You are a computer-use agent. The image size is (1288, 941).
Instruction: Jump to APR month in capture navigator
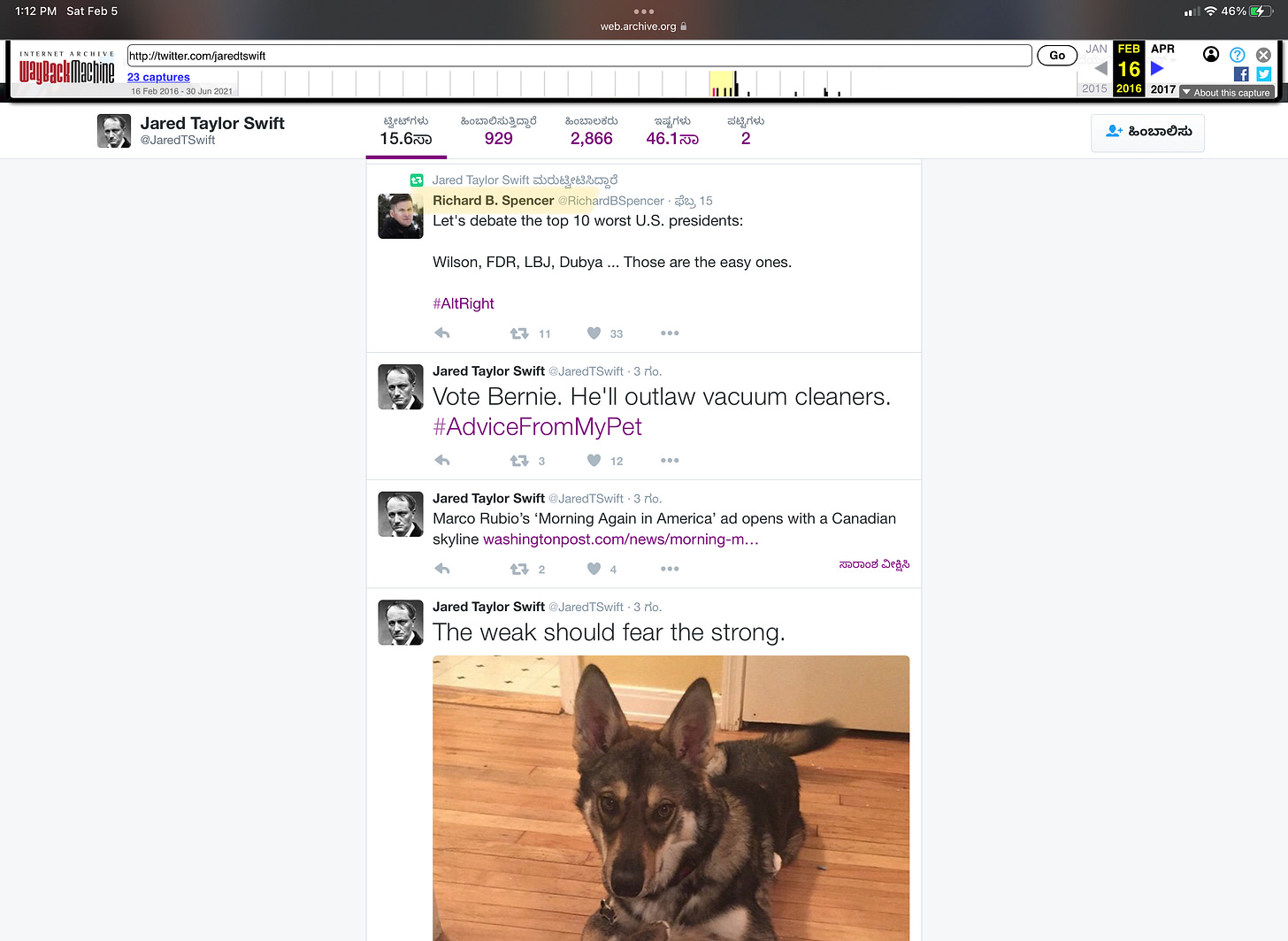pos(1162,49)
